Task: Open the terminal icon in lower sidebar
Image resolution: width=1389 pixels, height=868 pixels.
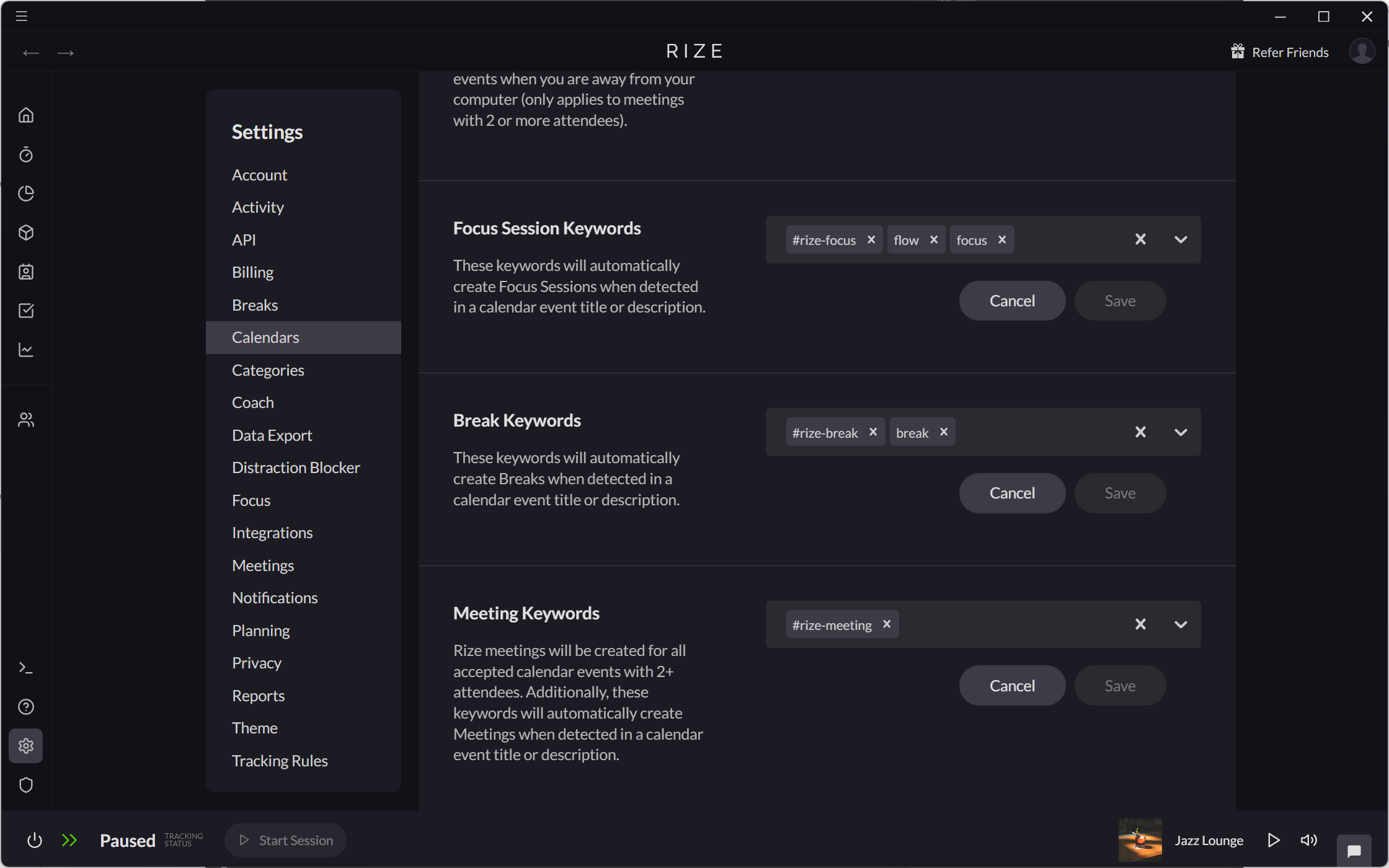Action: pos(26,668)
